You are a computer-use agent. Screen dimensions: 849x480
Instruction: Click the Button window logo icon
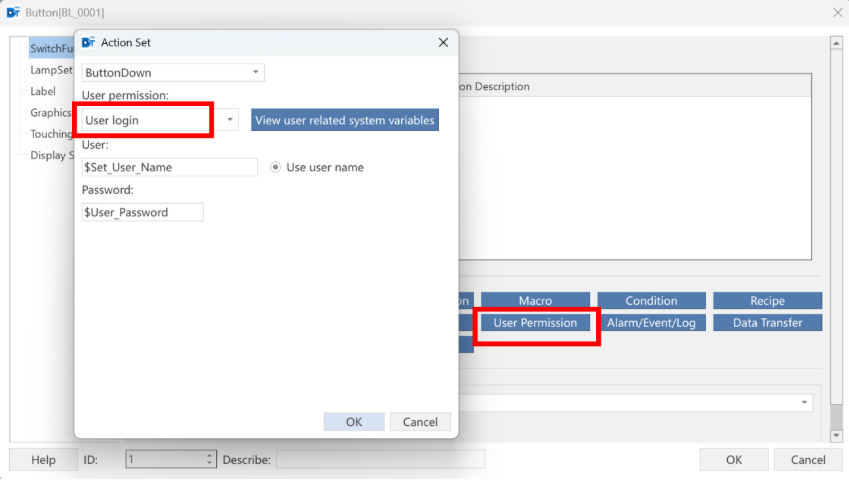(13, 12)
